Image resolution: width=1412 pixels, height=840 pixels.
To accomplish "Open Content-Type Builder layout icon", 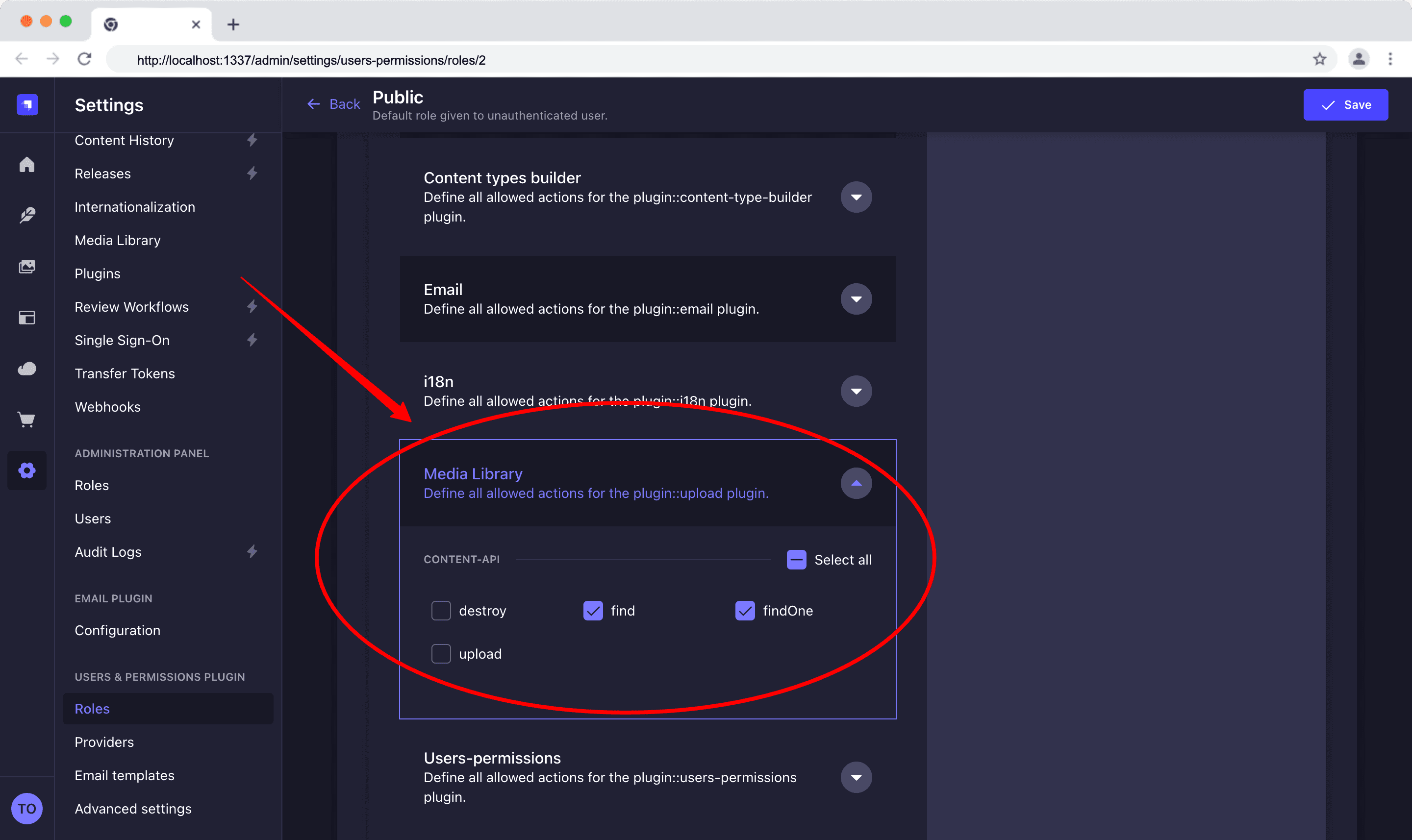I will [27, 318].
